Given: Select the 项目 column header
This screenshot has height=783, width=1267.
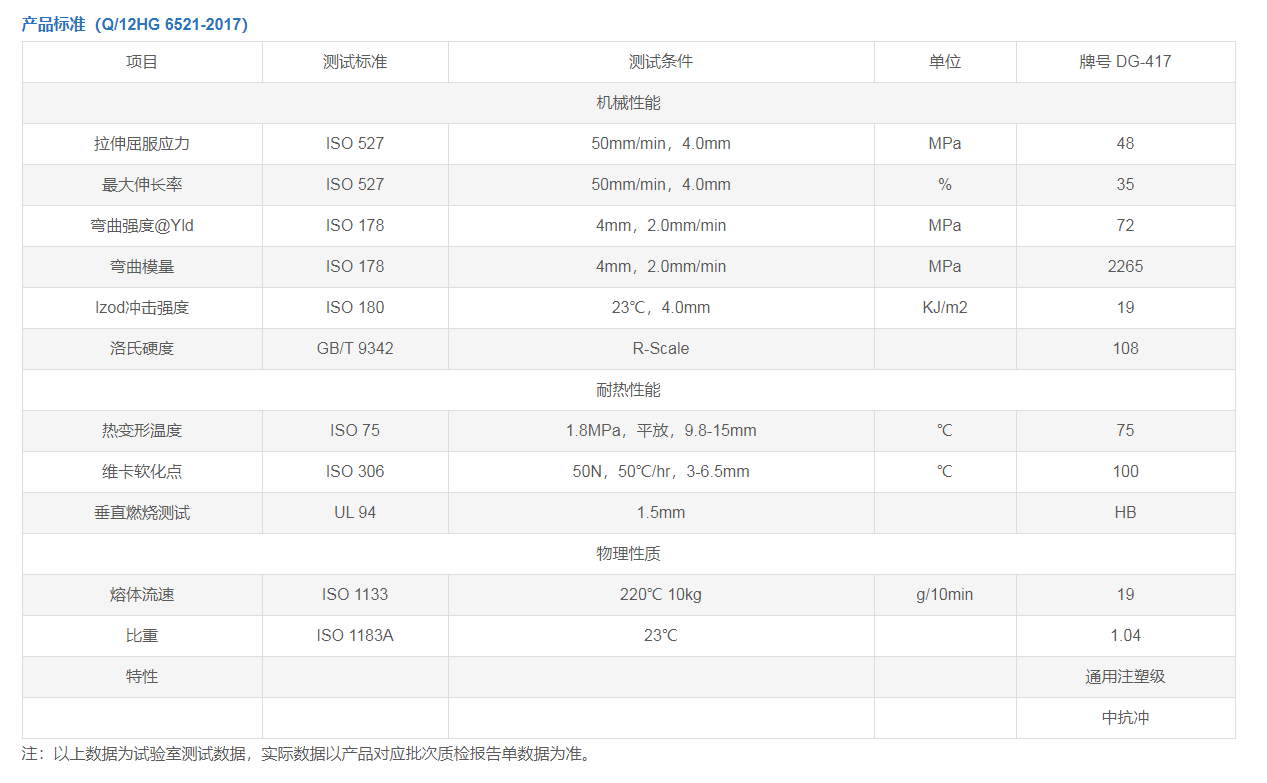Looking at the screenshot, I should tap(142, 62).
